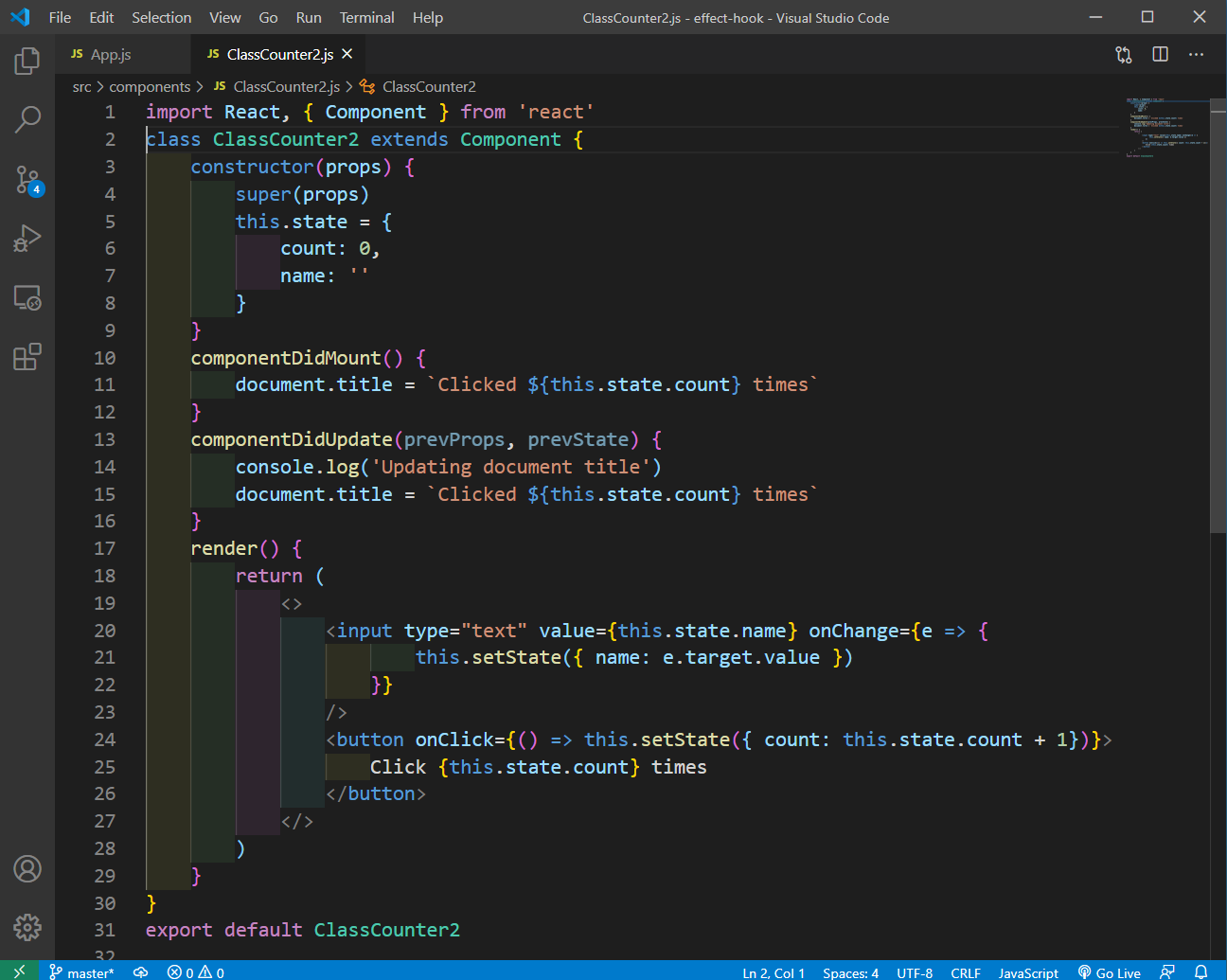Screen dimensions: 1227x980
Task: Close the ClassCounter2.js tab
Action: (347, 54)
